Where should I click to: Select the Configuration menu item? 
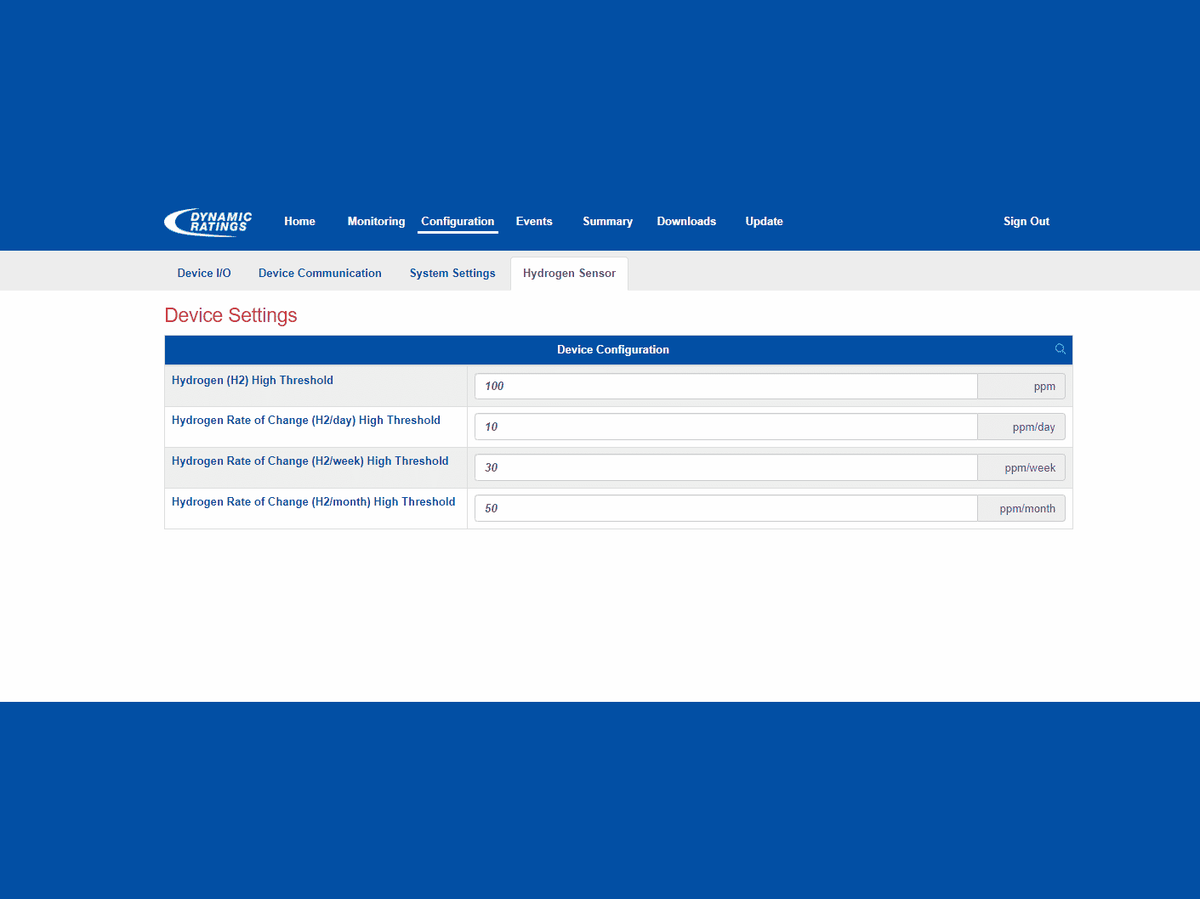point(458,222)
